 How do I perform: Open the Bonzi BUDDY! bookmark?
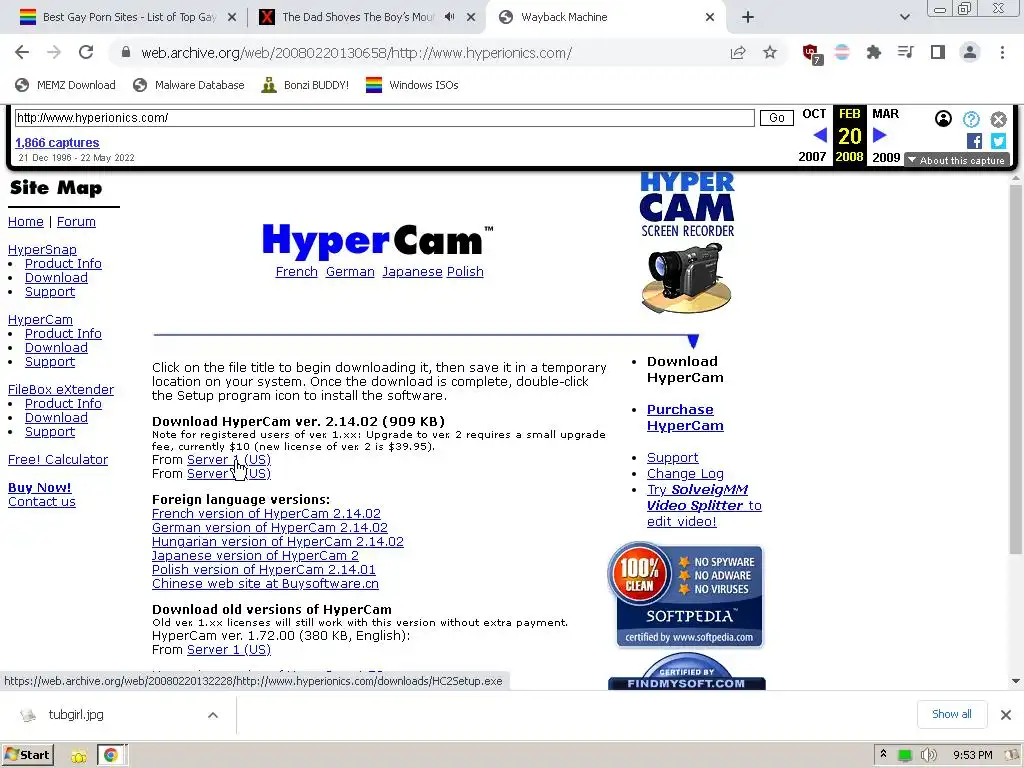point(305,85)
